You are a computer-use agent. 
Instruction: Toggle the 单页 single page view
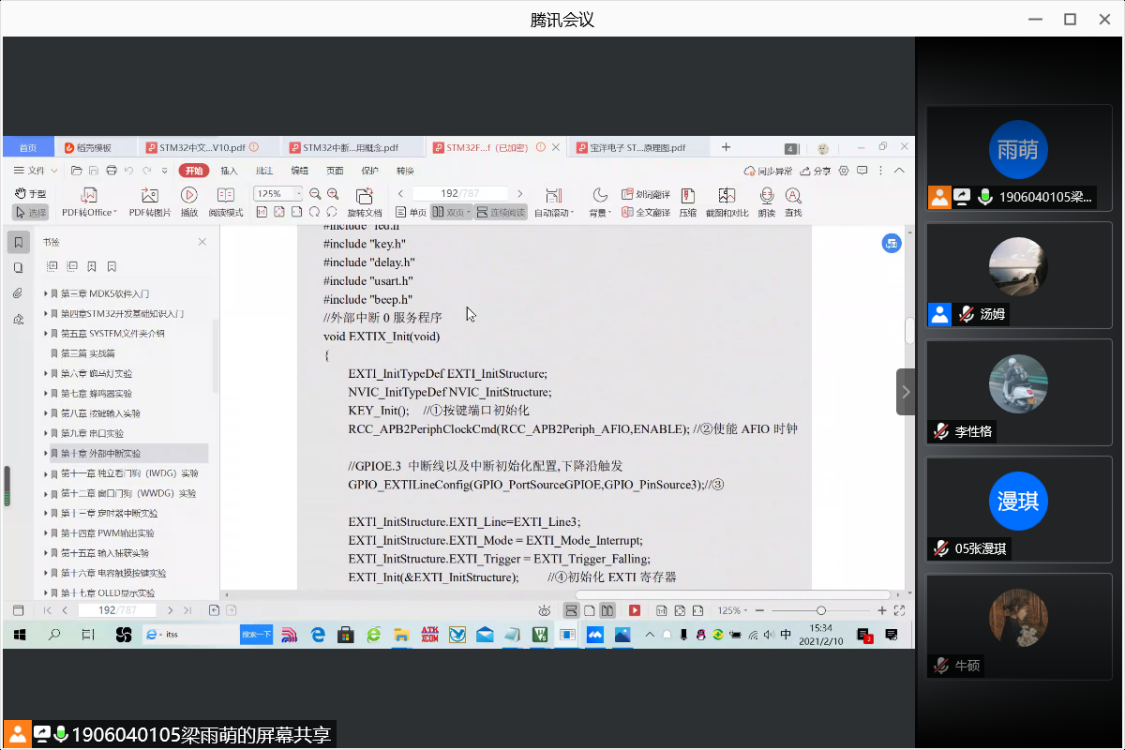[411, 212]
